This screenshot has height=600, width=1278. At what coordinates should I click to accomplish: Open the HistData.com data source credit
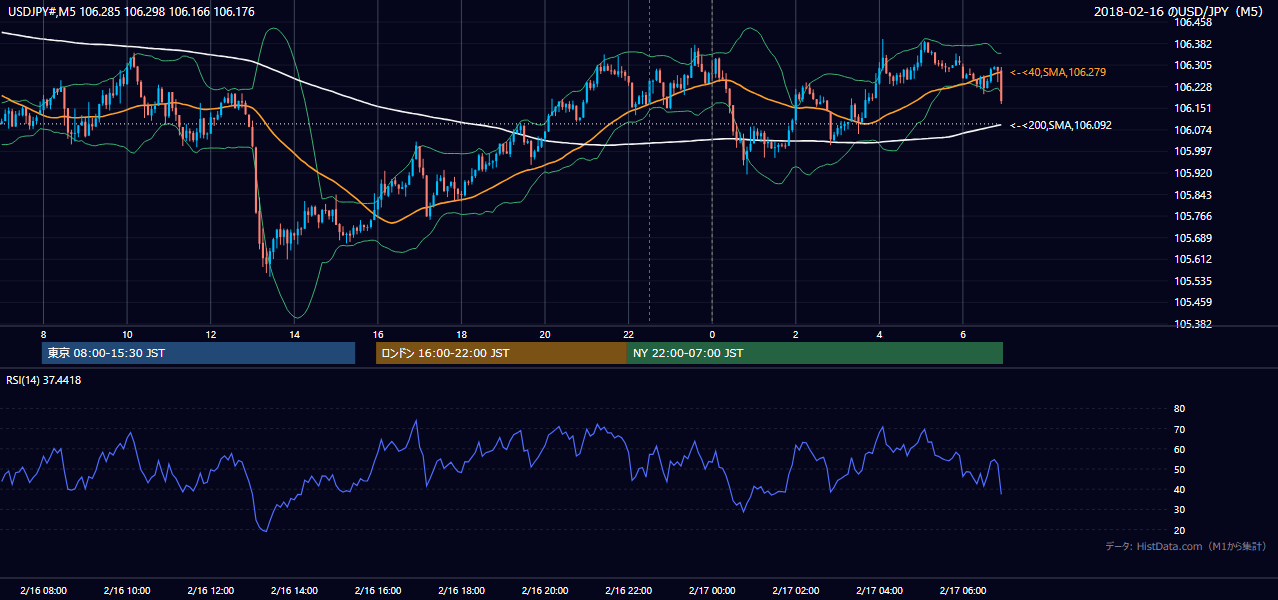[x=1186, y=546]
